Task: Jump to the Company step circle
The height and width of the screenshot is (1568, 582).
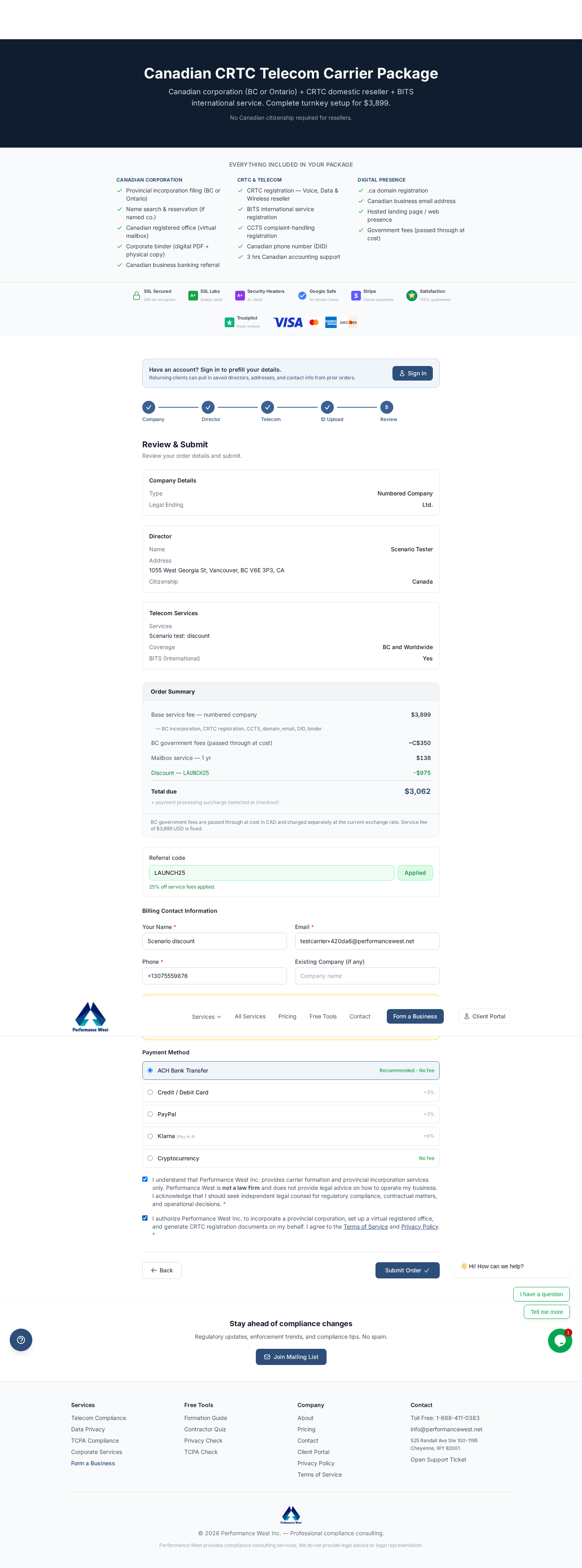Action: 149,407
